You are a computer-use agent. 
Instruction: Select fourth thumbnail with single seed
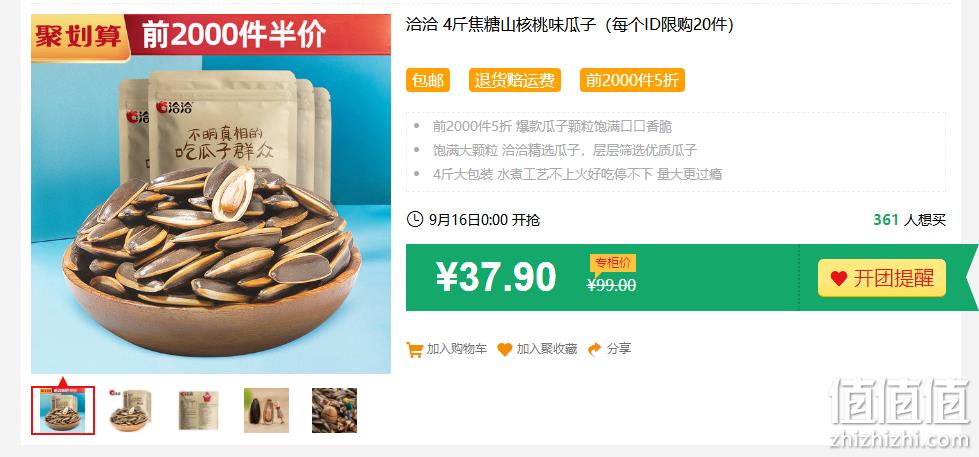(x=266, y=410)
